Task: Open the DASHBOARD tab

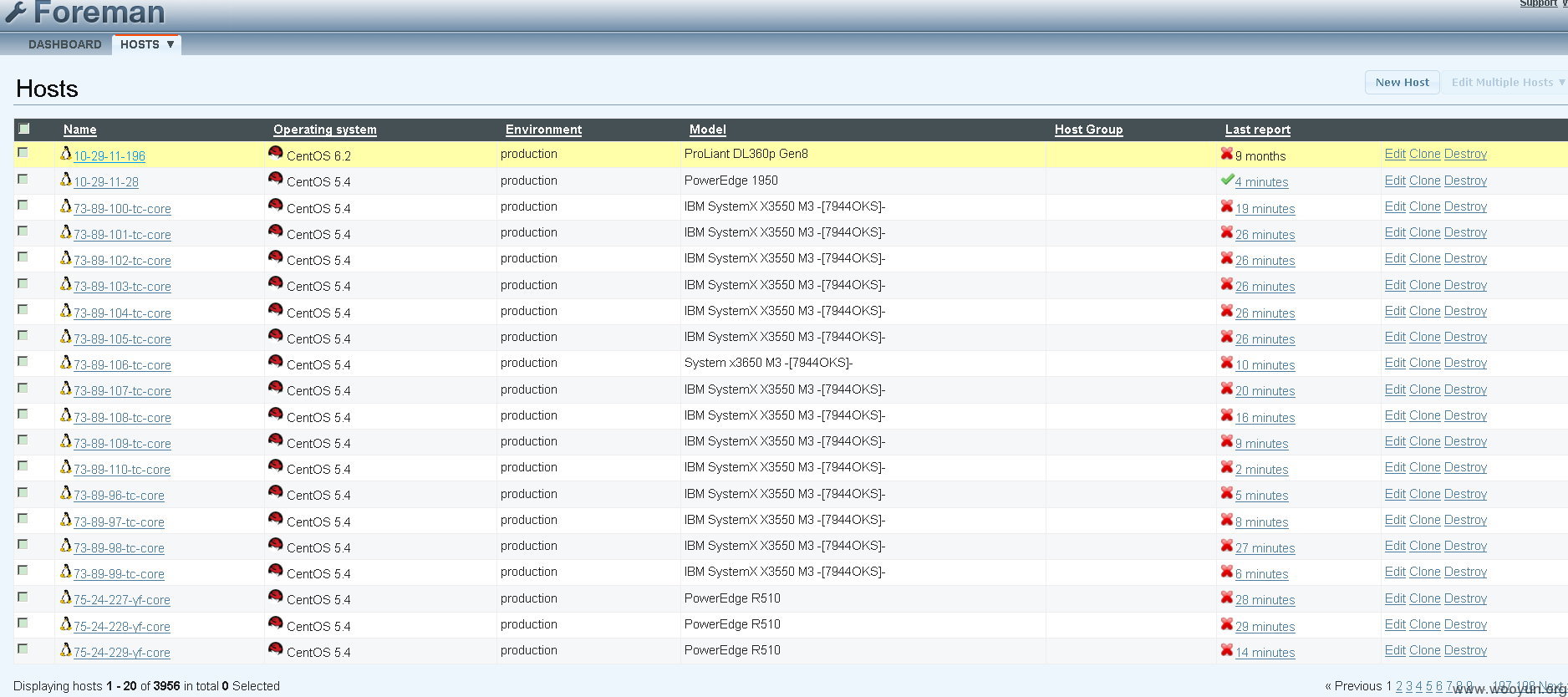Action: click(64, 44)
